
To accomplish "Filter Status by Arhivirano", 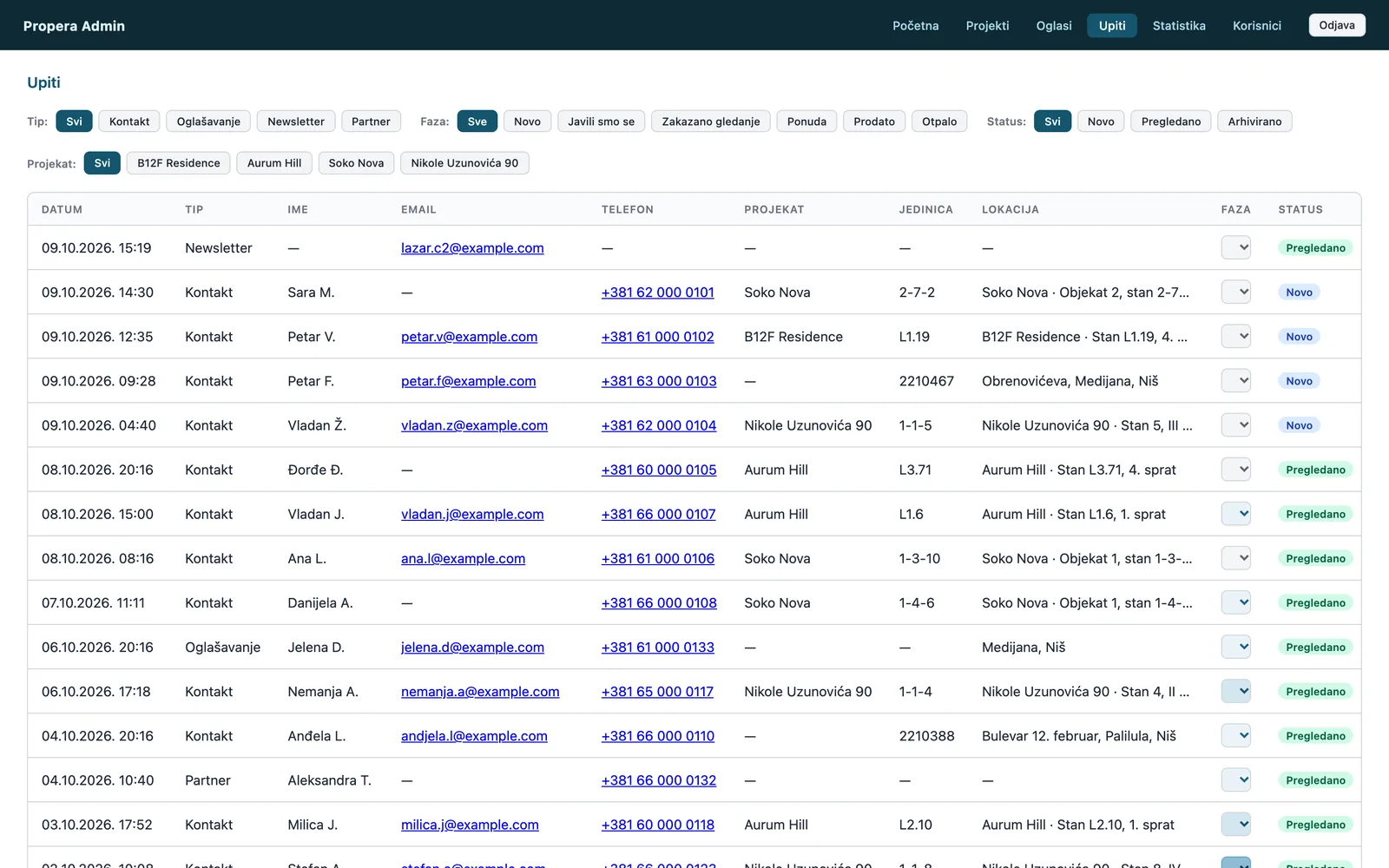I will click(x=1254, y=122).
